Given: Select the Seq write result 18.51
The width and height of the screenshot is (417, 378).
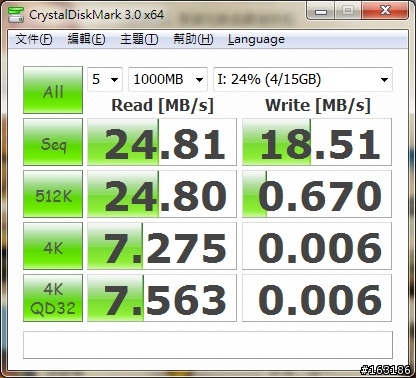Looking at the screenshot, I should tap(317, 142).
